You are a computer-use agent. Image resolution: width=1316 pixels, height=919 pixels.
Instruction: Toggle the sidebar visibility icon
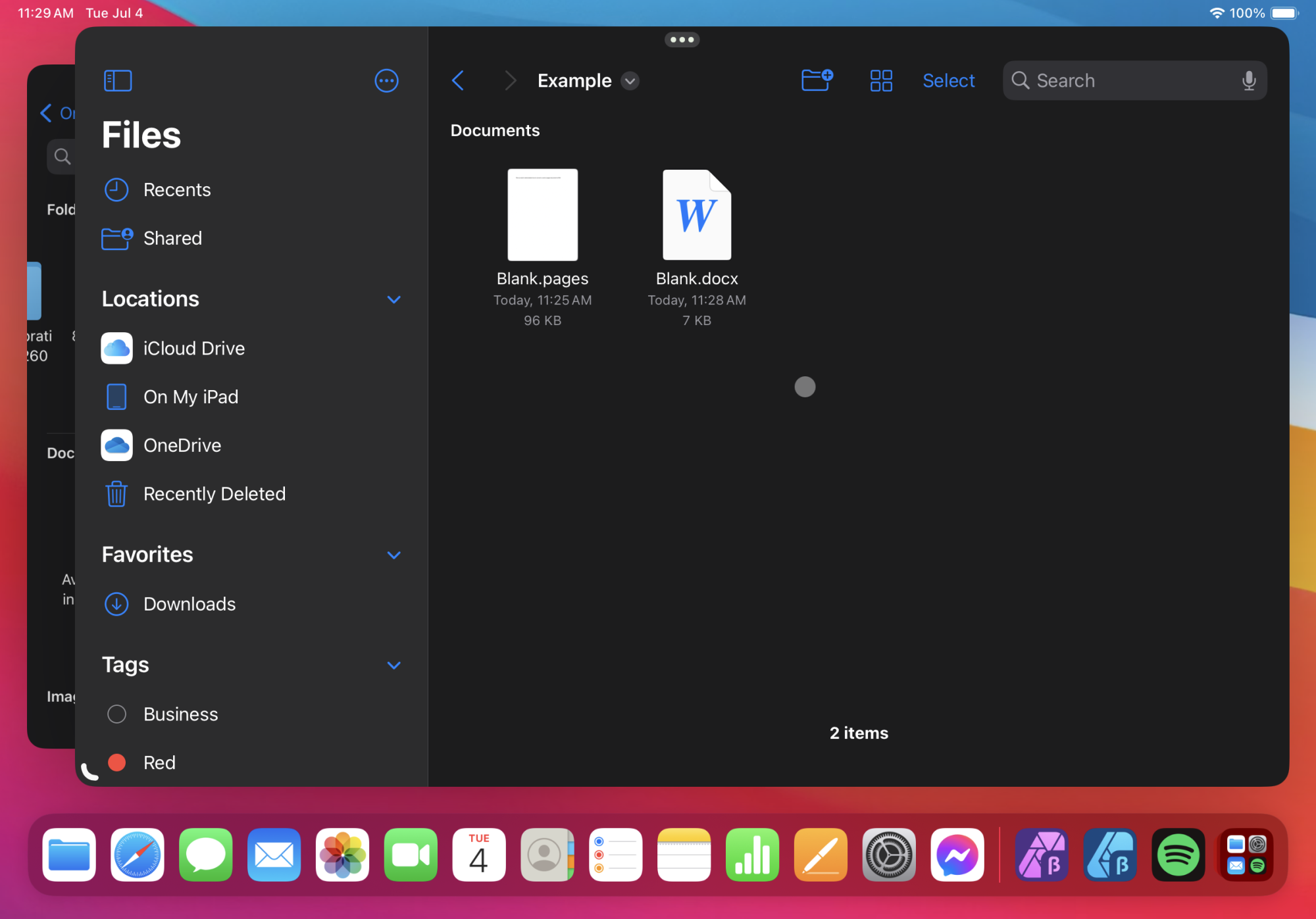(118, 81)
